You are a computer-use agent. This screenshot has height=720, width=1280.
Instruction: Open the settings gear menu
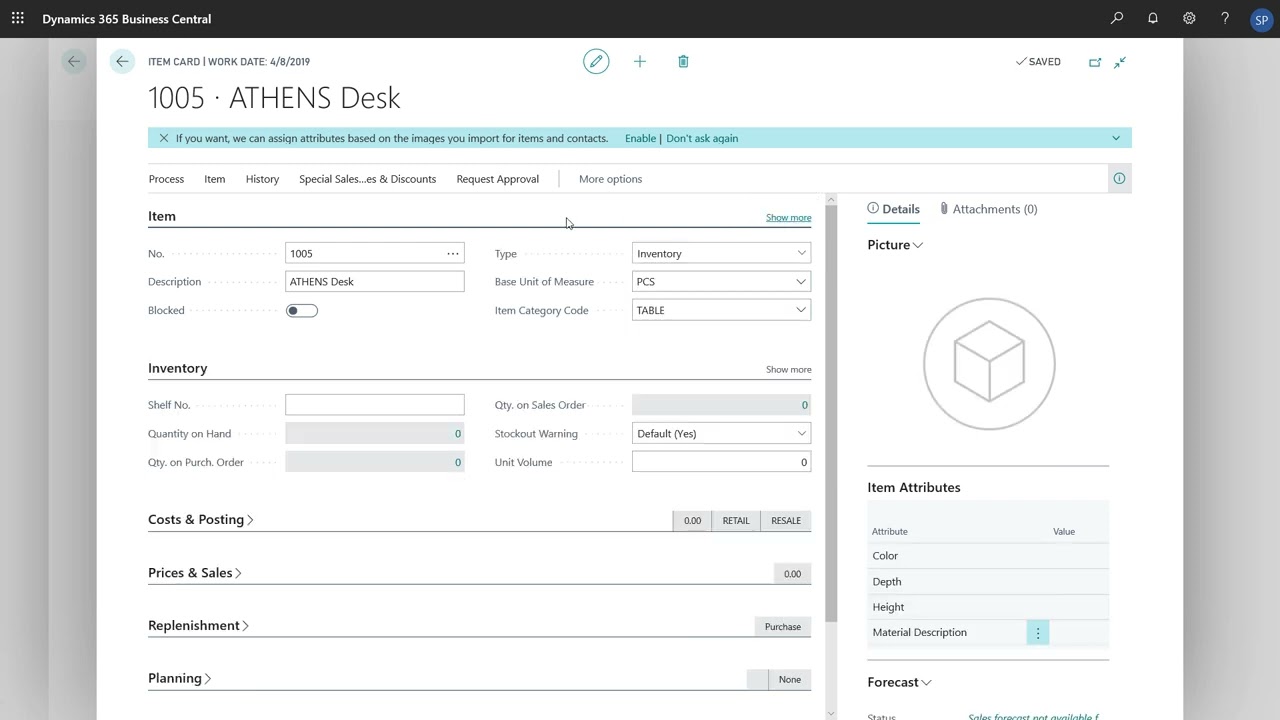pyautogui.click(x=1189, y=18)
